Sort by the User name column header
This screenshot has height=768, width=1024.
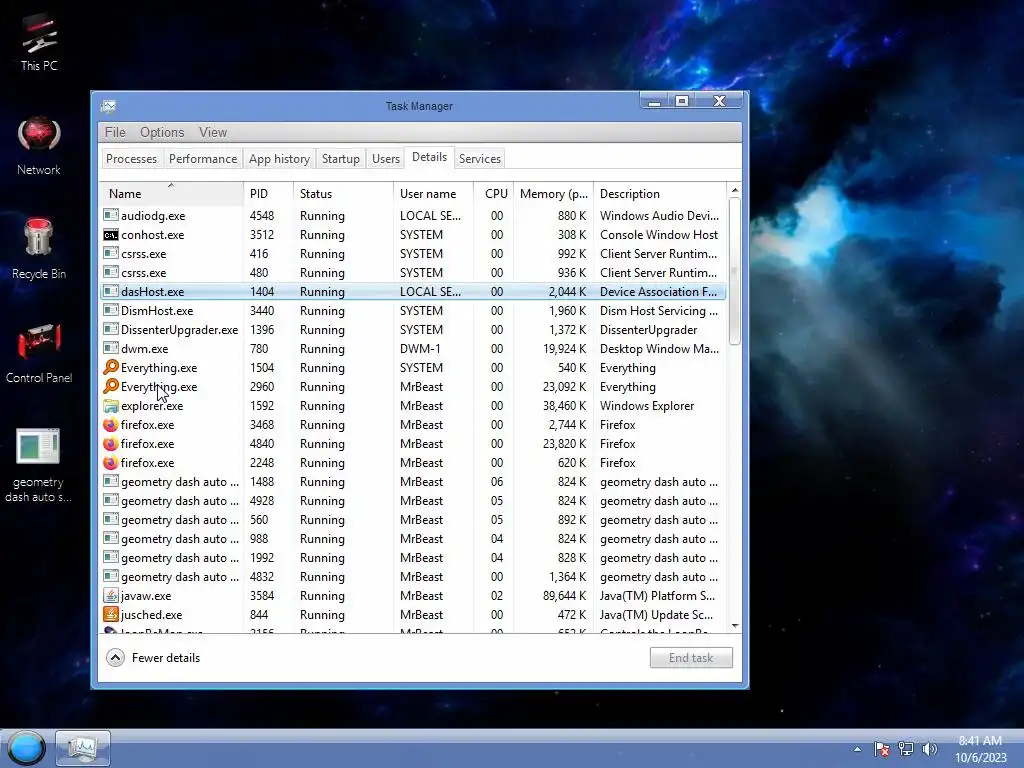click(434, 193)
